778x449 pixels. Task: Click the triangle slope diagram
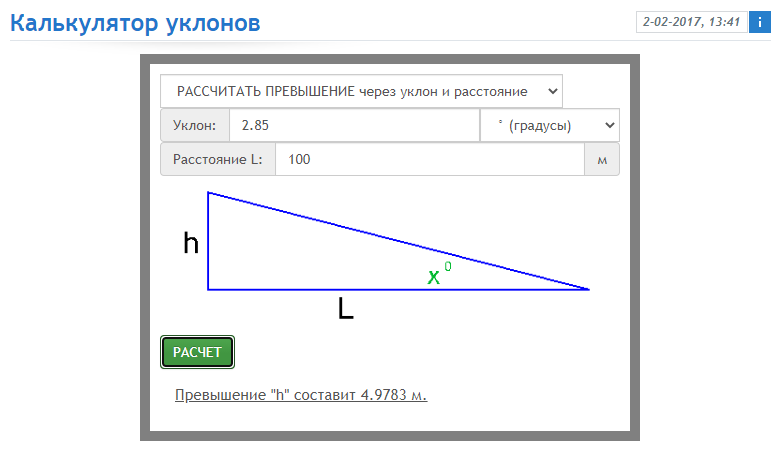[389, 255]
